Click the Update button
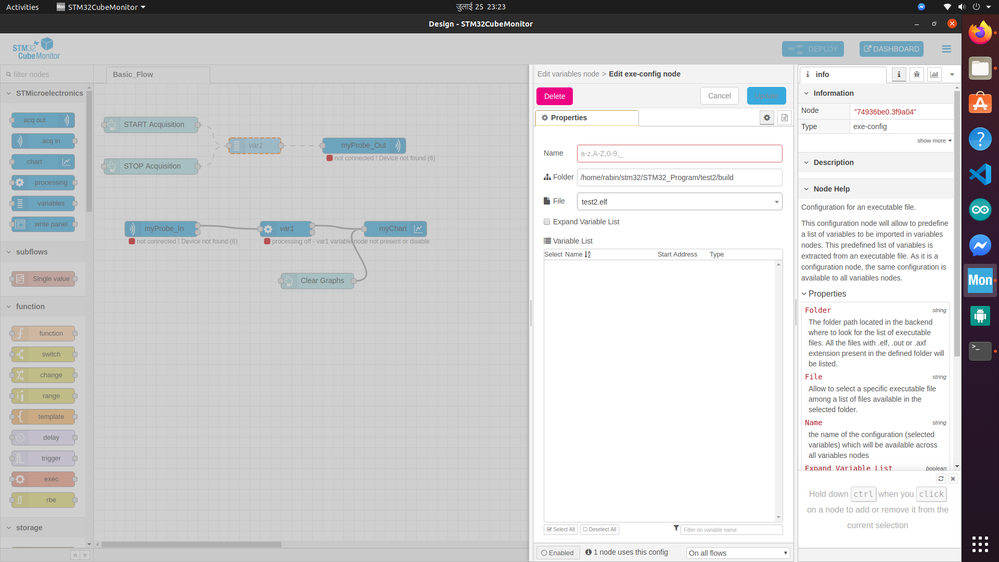This screenshot has width=999, height=562. pyautogui.click(x=766, y=96)
